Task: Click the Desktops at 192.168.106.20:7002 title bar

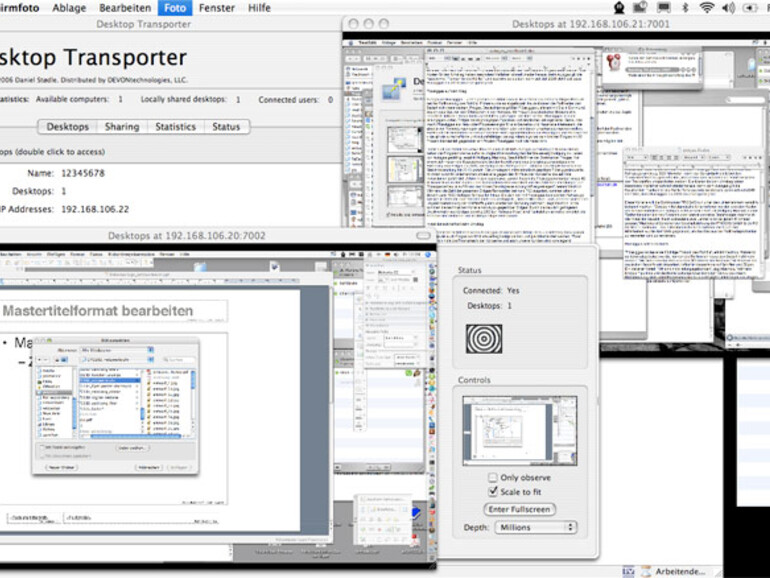Action: tap(187, 236)
